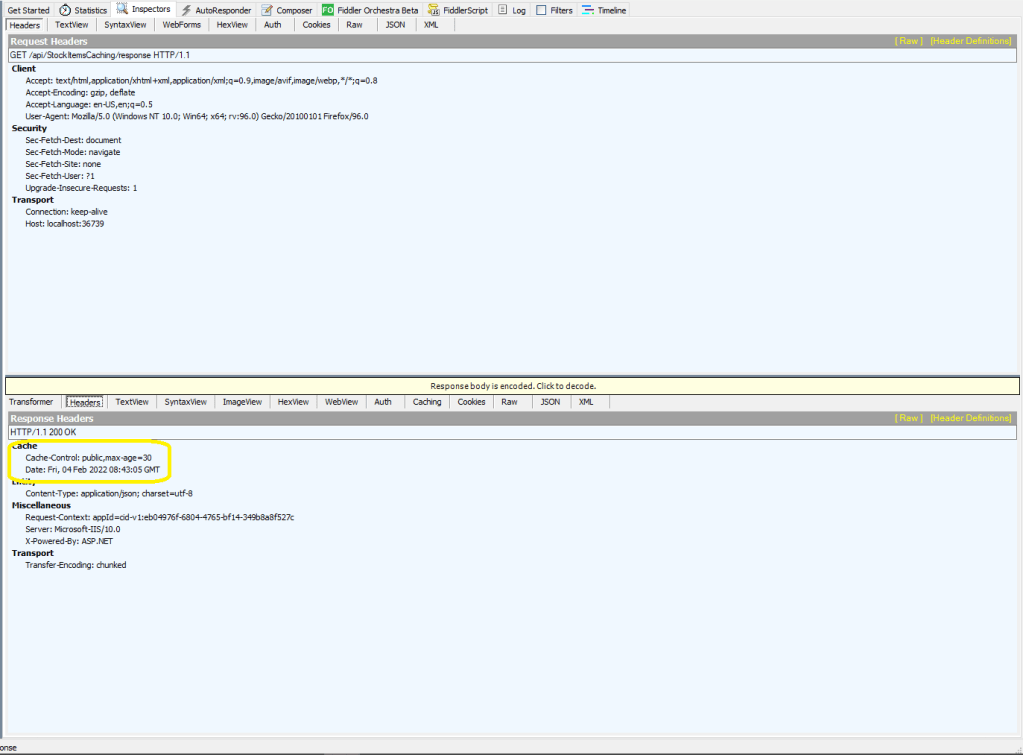
Task: Click Raw link in Request Headers bar
Action: pos(908,41)
